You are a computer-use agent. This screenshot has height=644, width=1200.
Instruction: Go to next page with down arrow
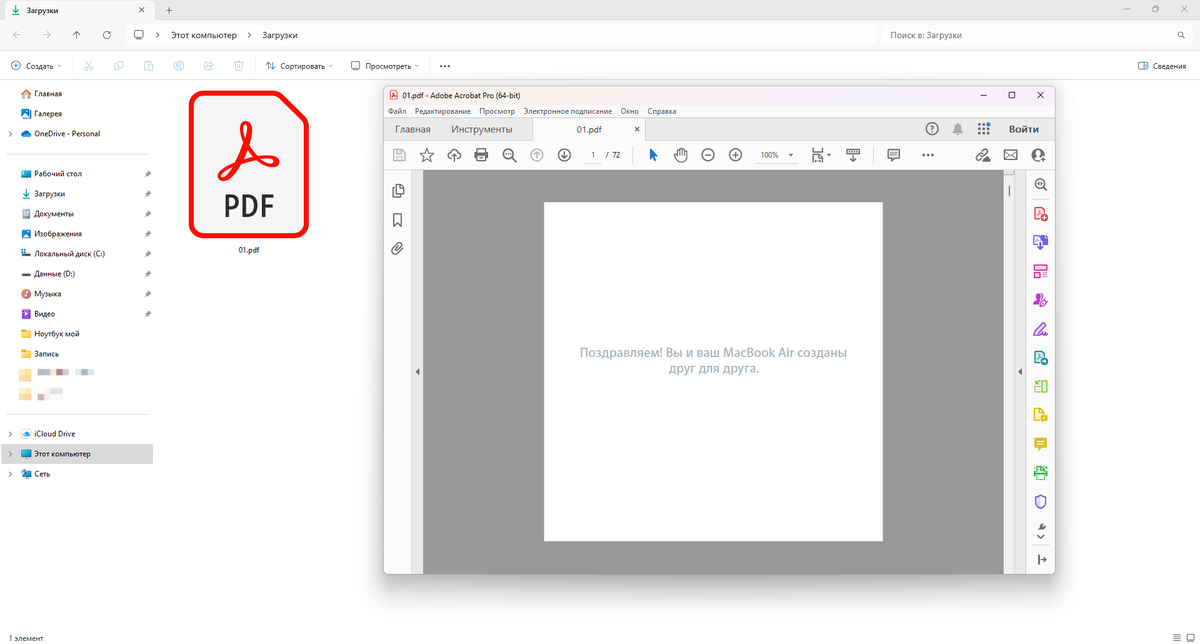coord(564,155)
